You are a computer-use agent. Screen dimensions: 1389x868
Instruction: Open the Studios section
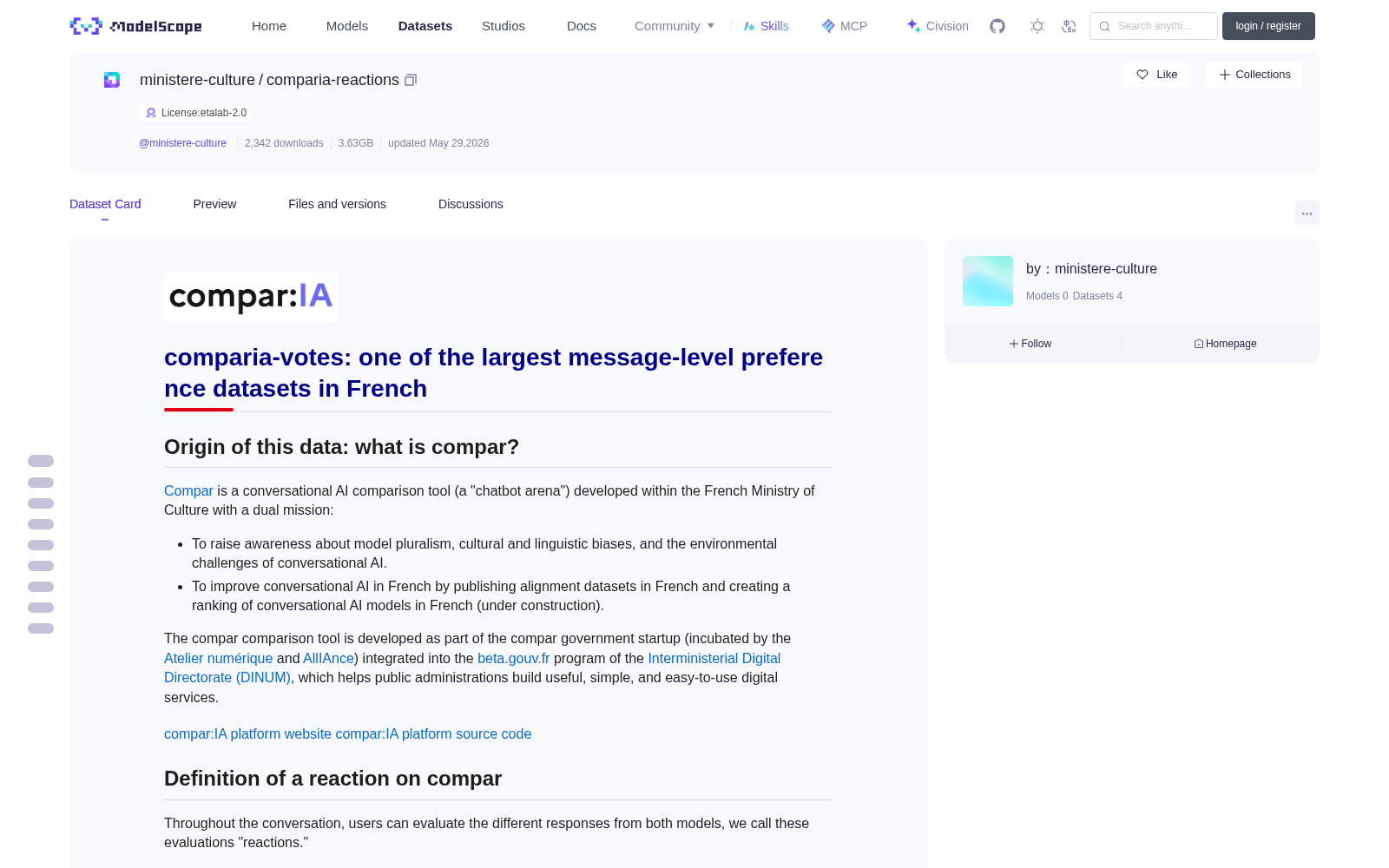(504, 26)
